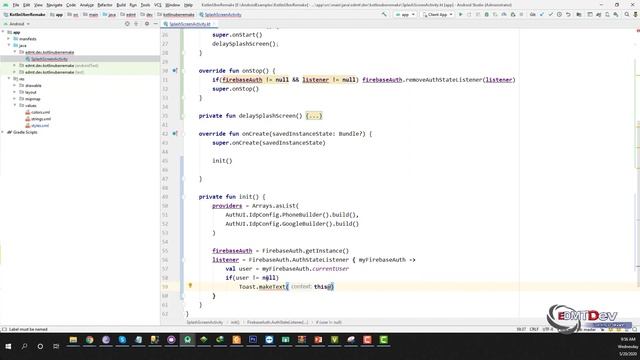
Task: Click the Windows search icon on taskbar
Action: 24,346
